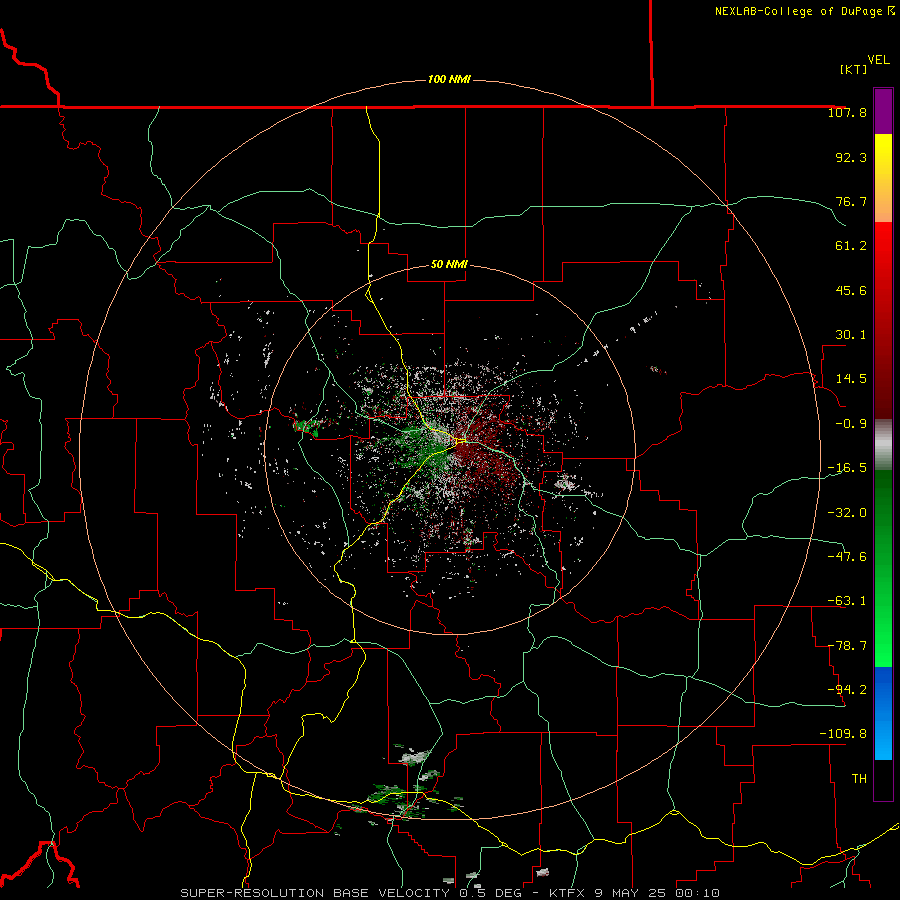Click the 50 NMI range ring label
The height and width of the screenshot is (900, 900).
(x=449, y=265)
